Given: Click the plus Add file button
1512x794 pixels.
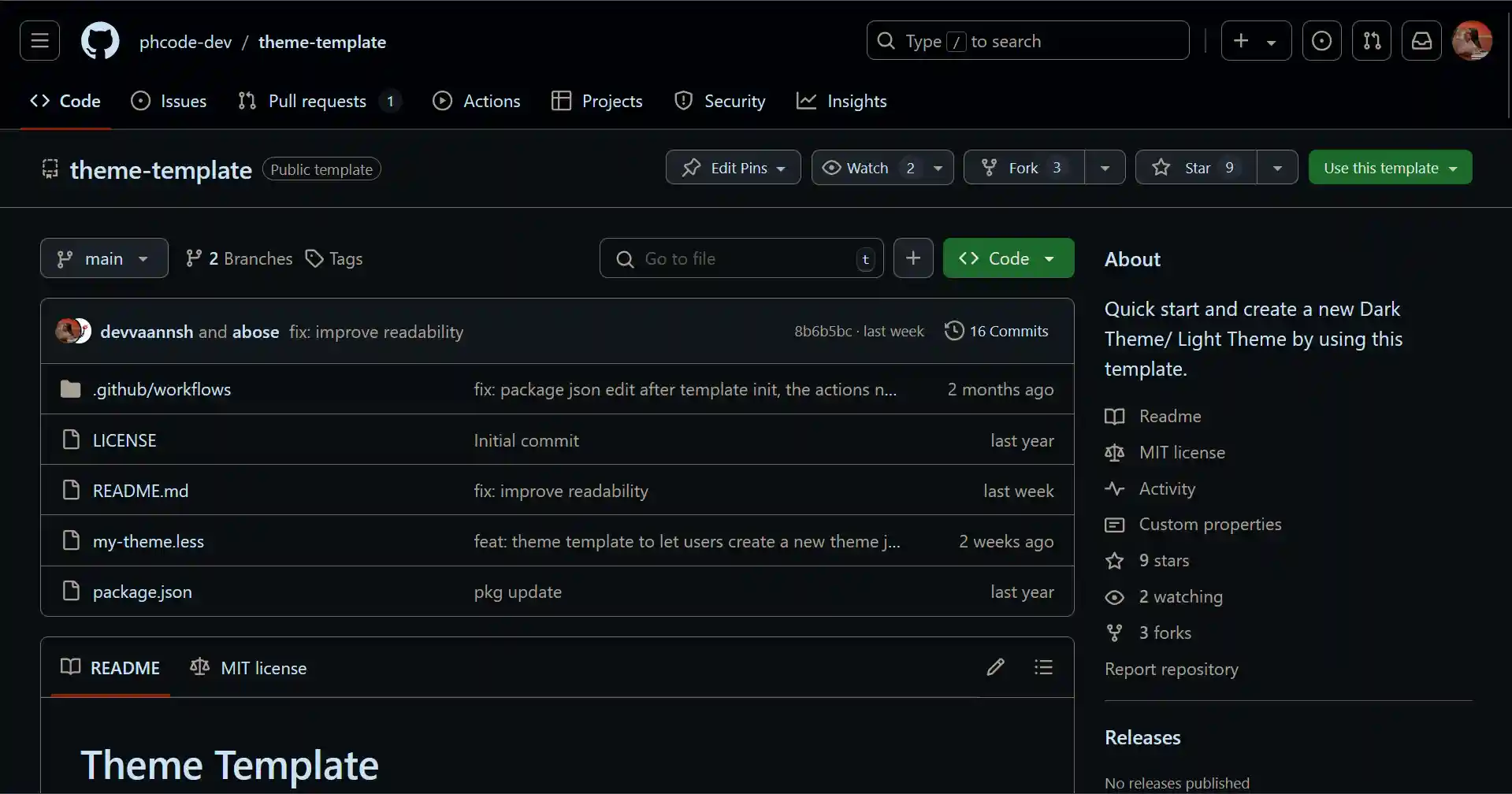Looking at the screenshot, I should click(x=913, y=258).
